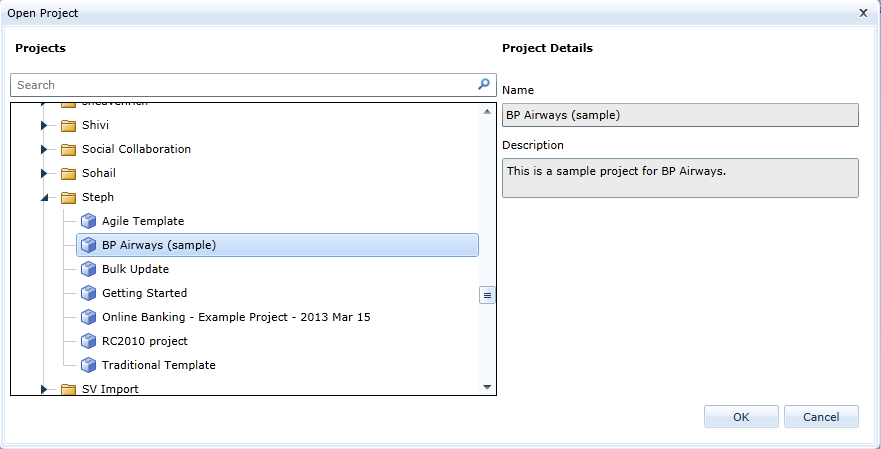Expand the Sohail folder node
Image resolution: width=881 pixels, height=449 pixels.
[x=44, y=173]
